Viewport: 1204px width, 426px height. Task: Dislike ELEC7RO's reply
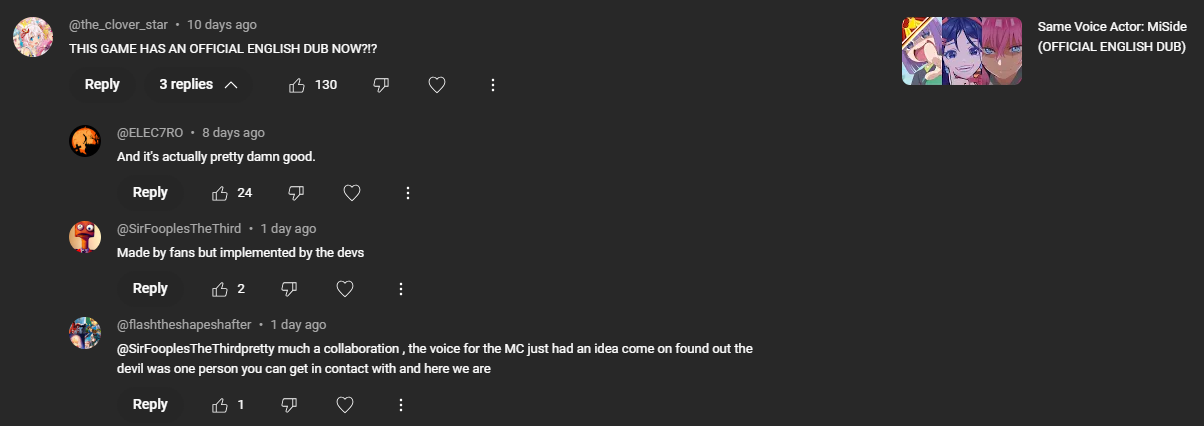(296, 193)
